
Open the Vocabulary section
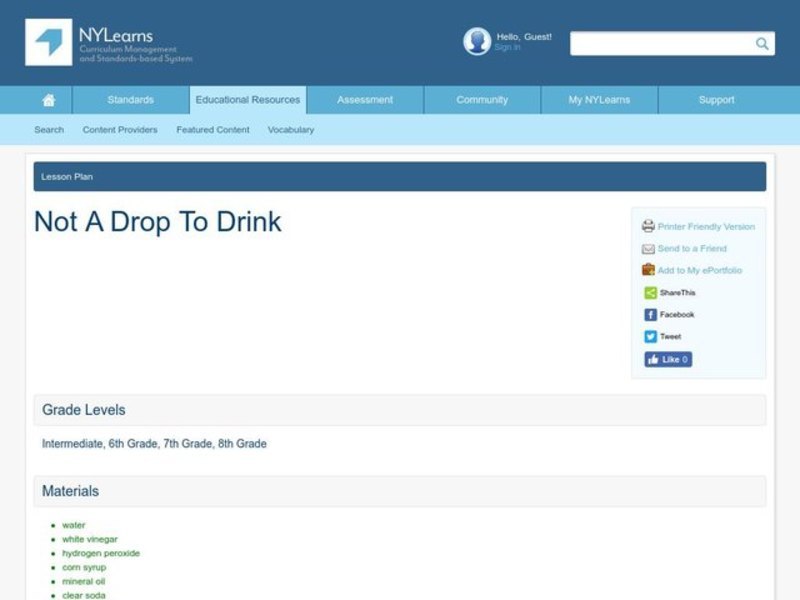point(291,130)
